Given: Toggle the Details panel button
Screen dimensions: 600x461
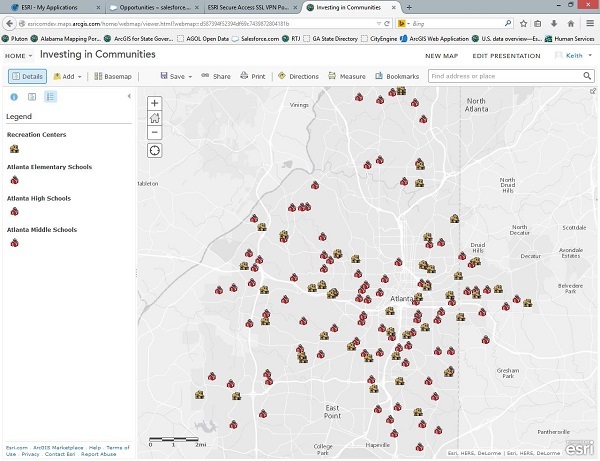Looking at the screenshot, I should click(x=28, y=76).
